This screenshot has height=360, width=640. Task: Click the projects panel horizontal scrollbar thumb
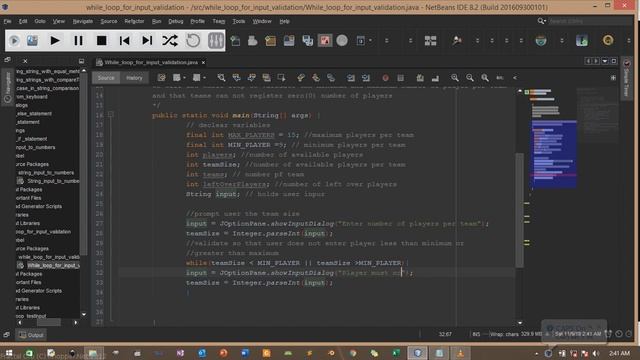tap(49, 322)
